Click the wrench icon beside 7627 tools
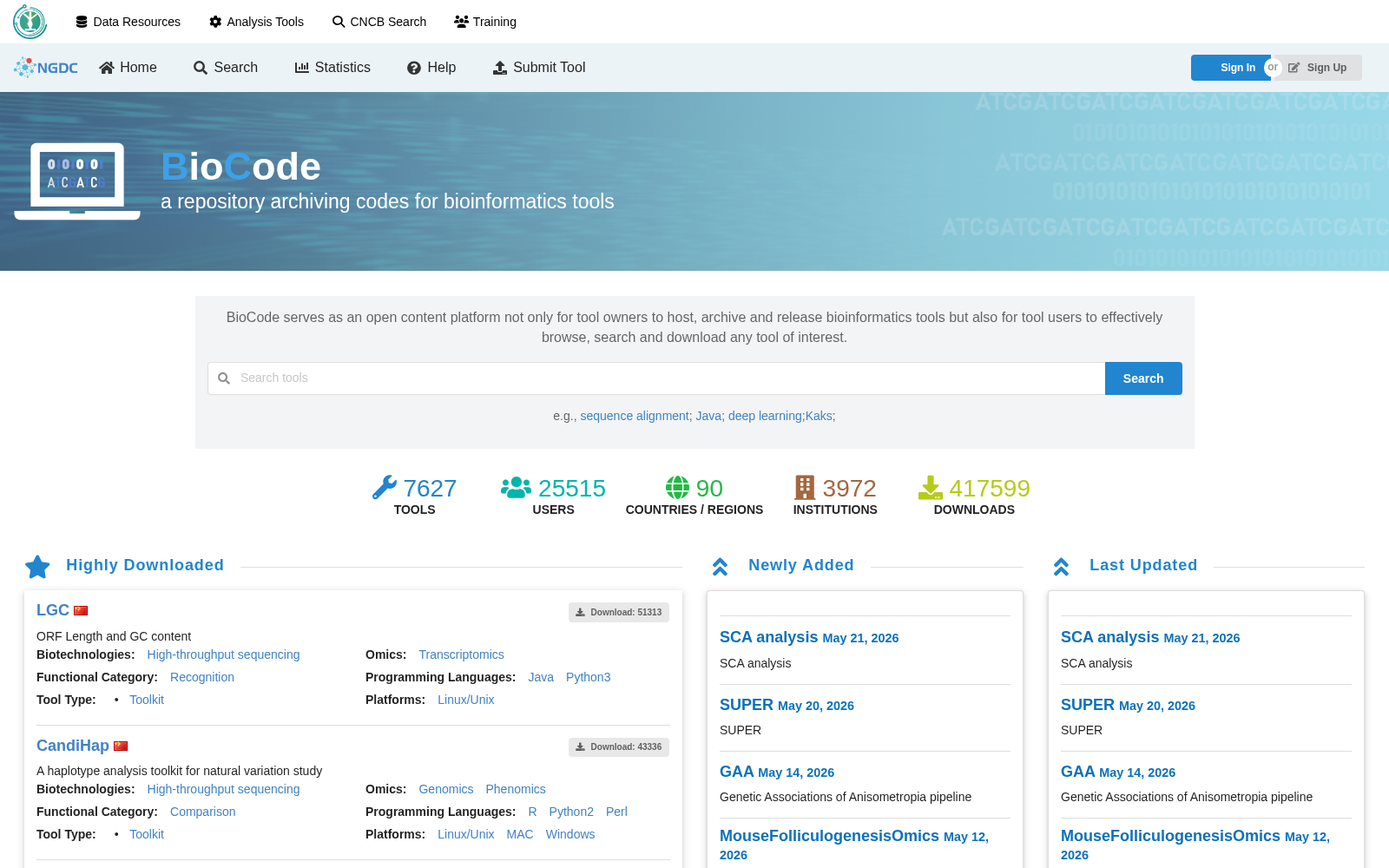The height and width of the screenshot is (868, 1389). (x=385, y=488)
